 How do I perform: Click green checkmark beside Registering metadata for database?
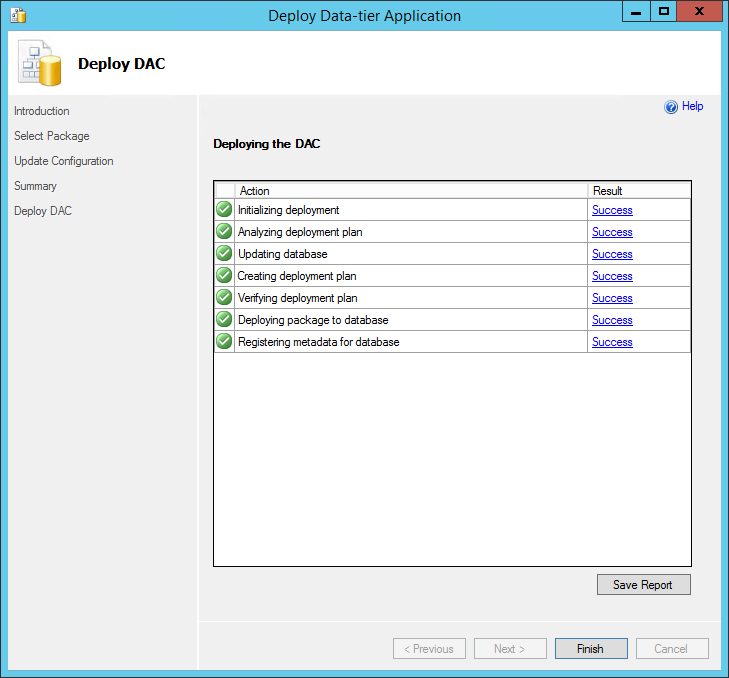[x=224, y=342]
